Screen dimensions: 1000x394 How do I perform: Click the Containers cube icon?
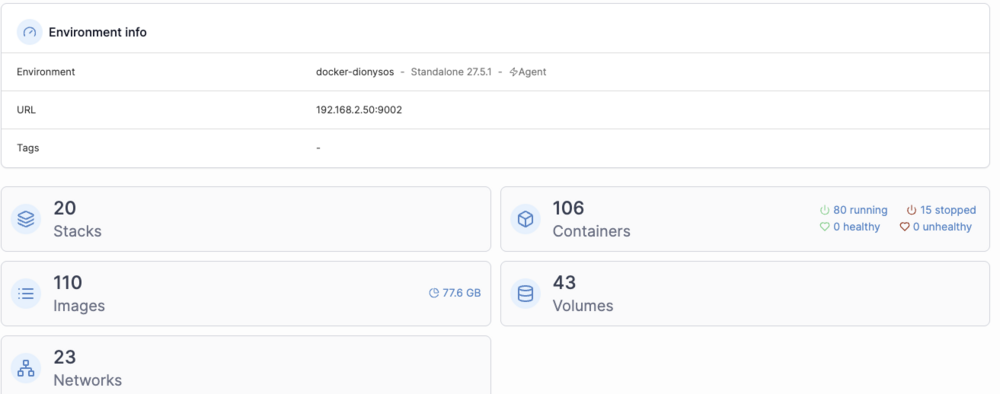526,219
